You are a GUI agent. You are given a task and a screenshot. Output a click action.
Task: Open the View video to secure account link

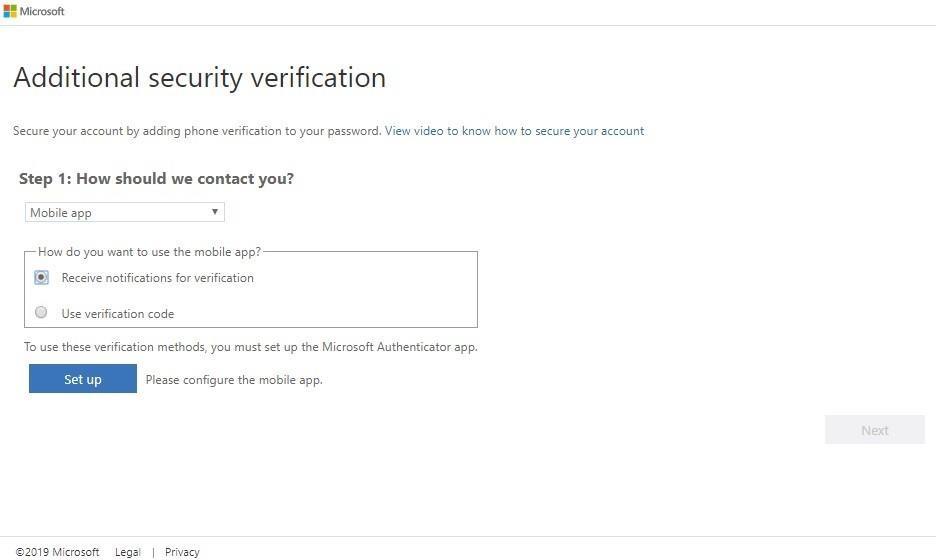coord(515,131)
